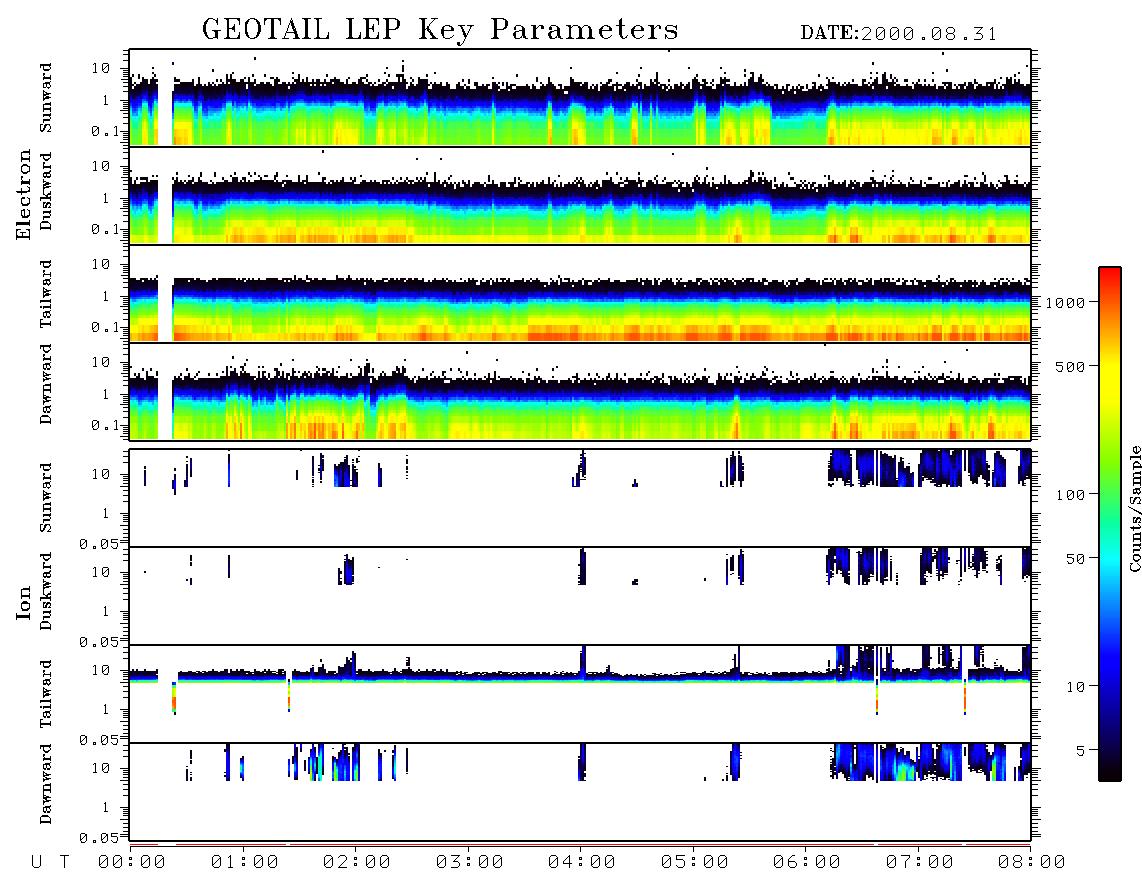This screenshot has height=880, width=1142.
Task: Click the 02:00 time tick label
Action: tap(357, 862)
